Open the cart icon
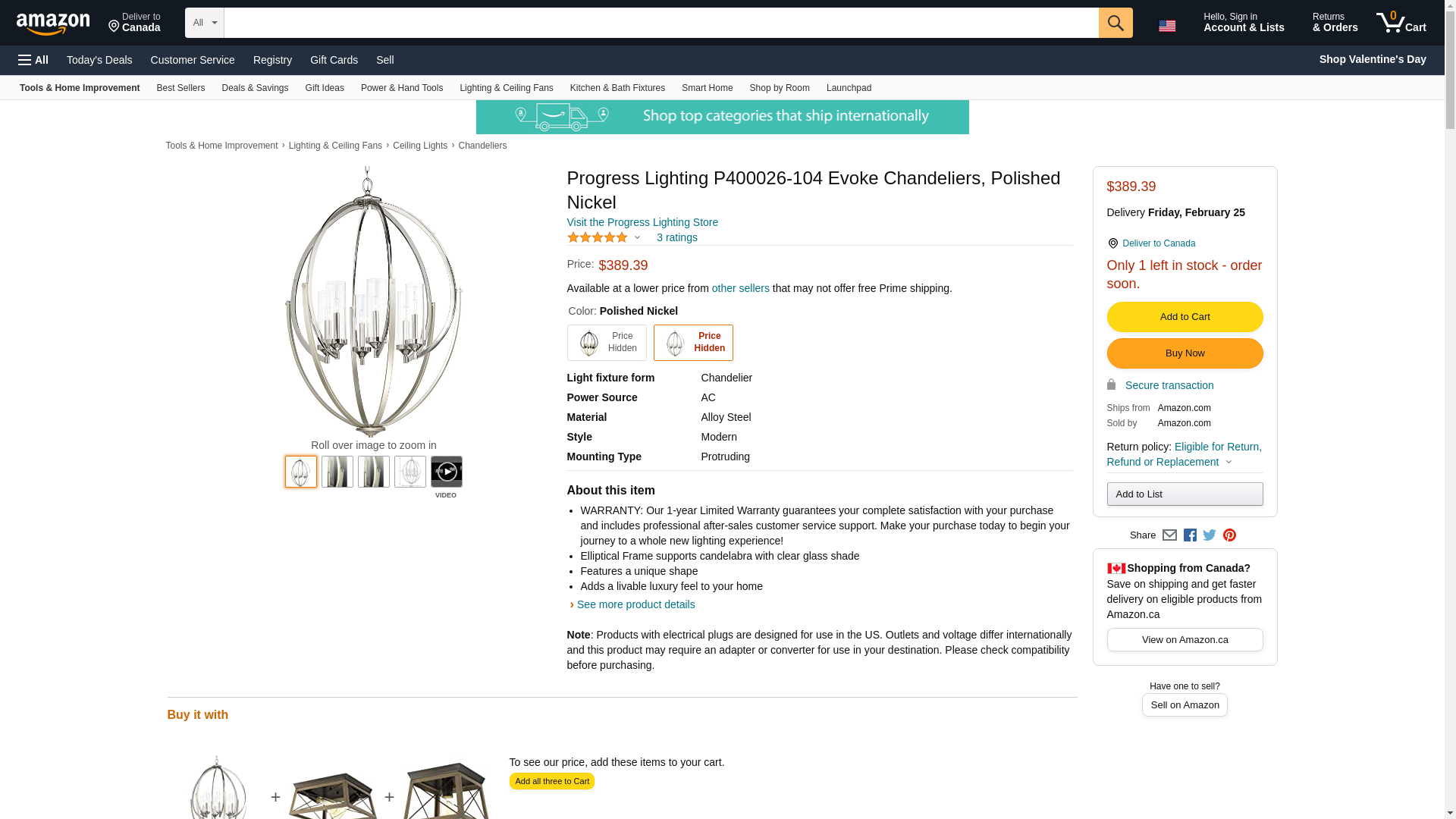The height and width of the screenshot is (819, 1456). coord(1401,23)
